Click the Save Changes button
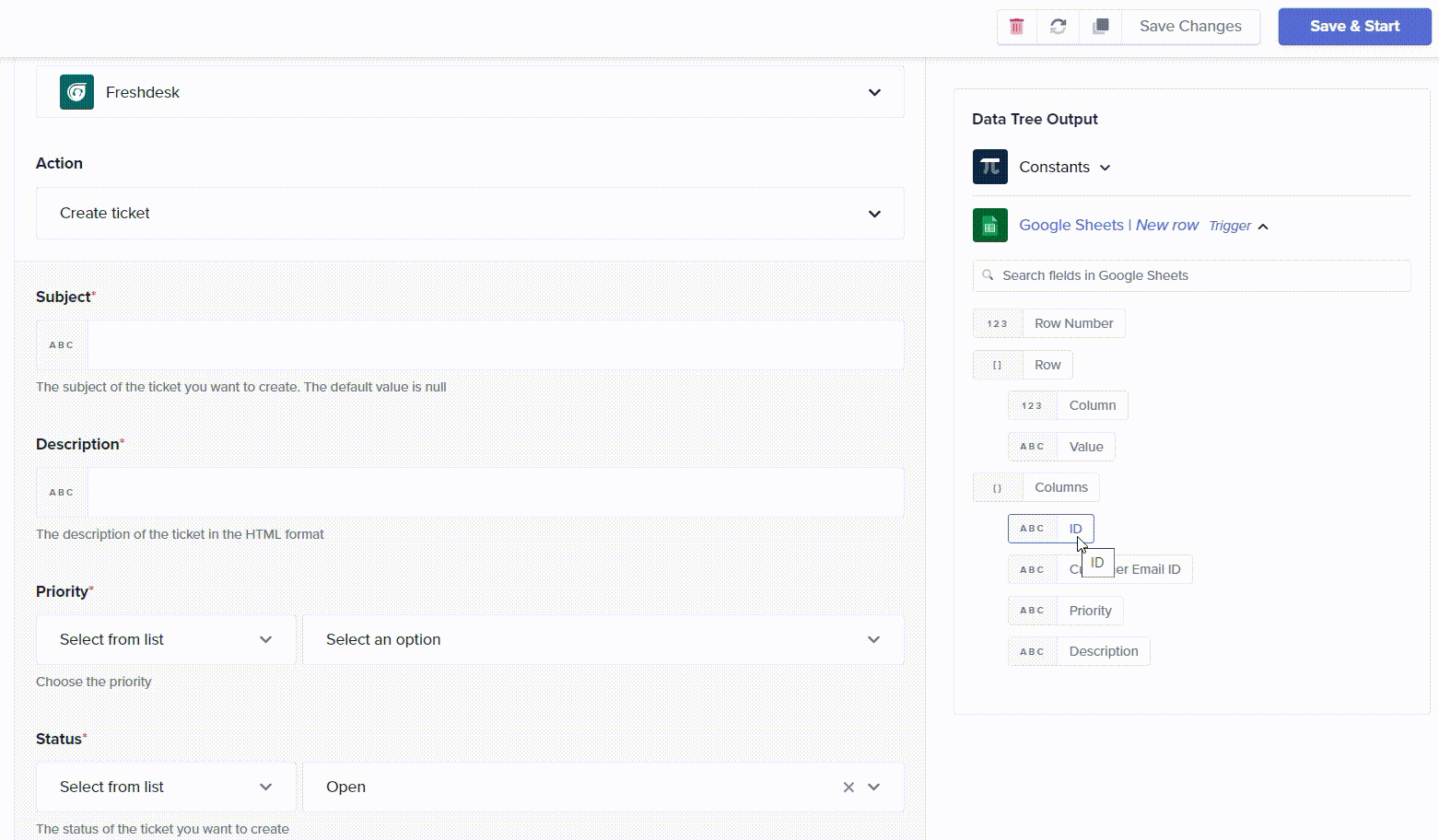The image size is (1439, 840). click(1190, 26)
